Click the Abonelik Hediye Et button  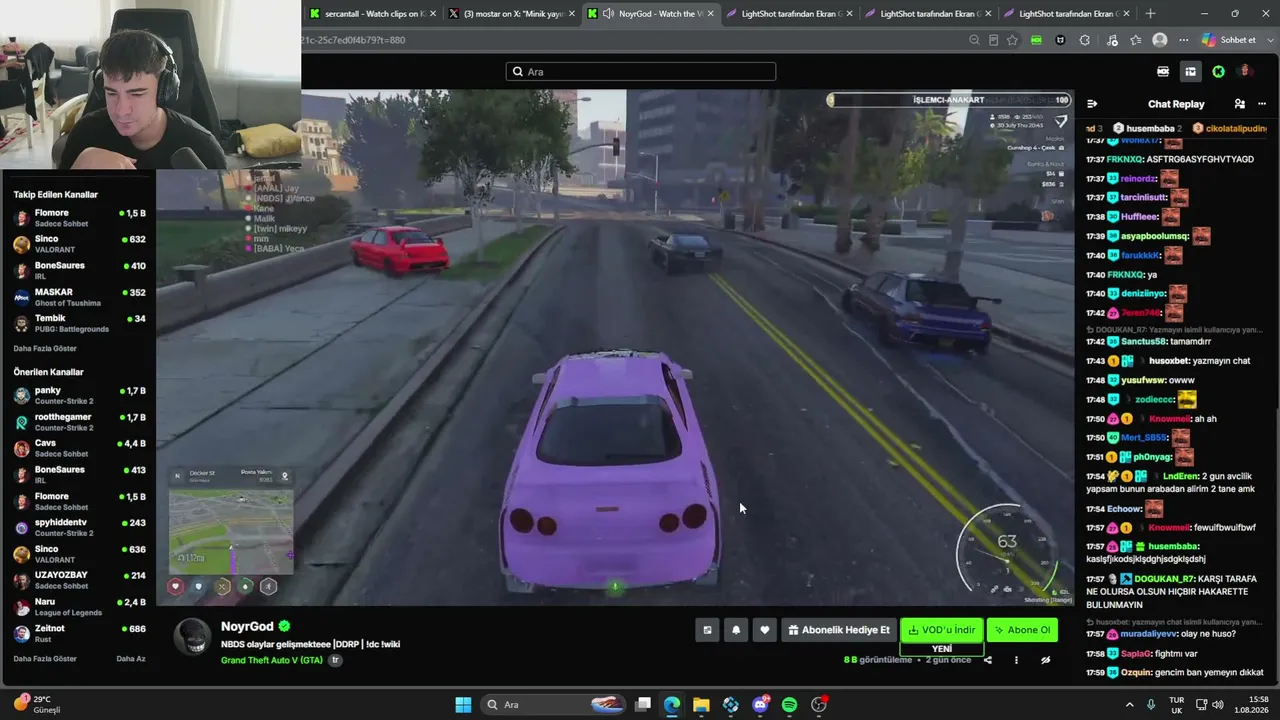[838, 630]
